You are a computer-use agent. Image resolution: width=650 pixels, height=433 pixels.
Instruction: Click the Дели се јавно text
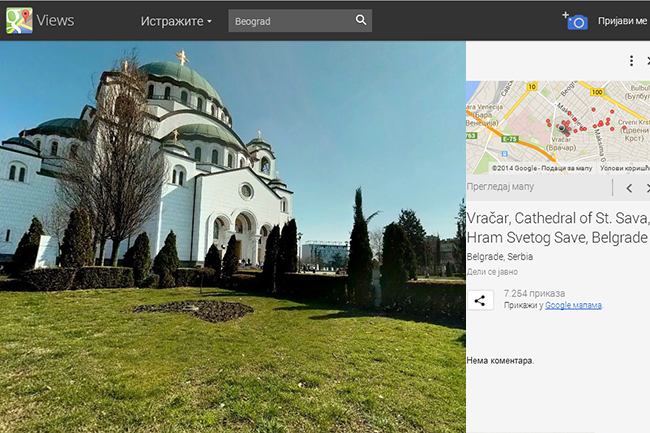pos(492,272)
